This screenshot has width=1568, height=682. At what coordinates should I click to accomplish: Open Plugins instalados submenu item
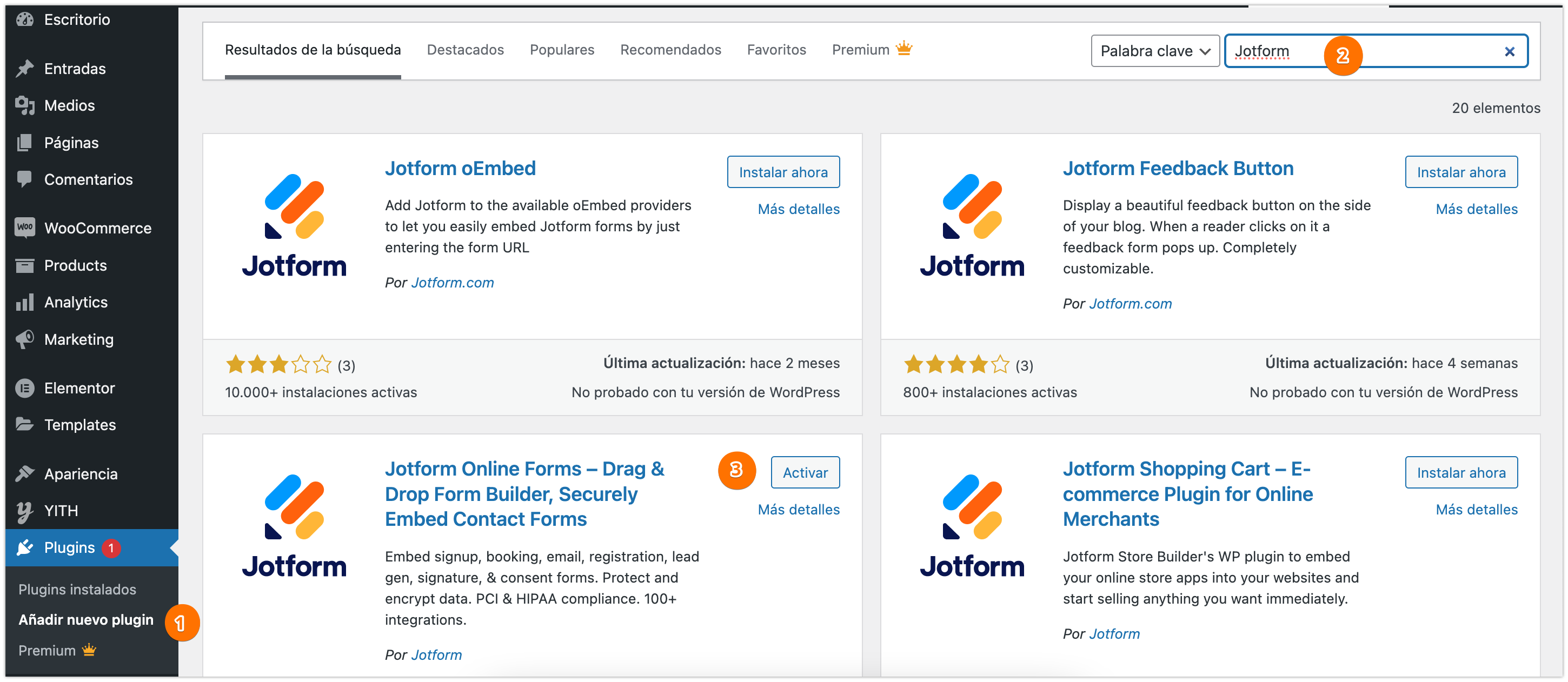(77, 589)
